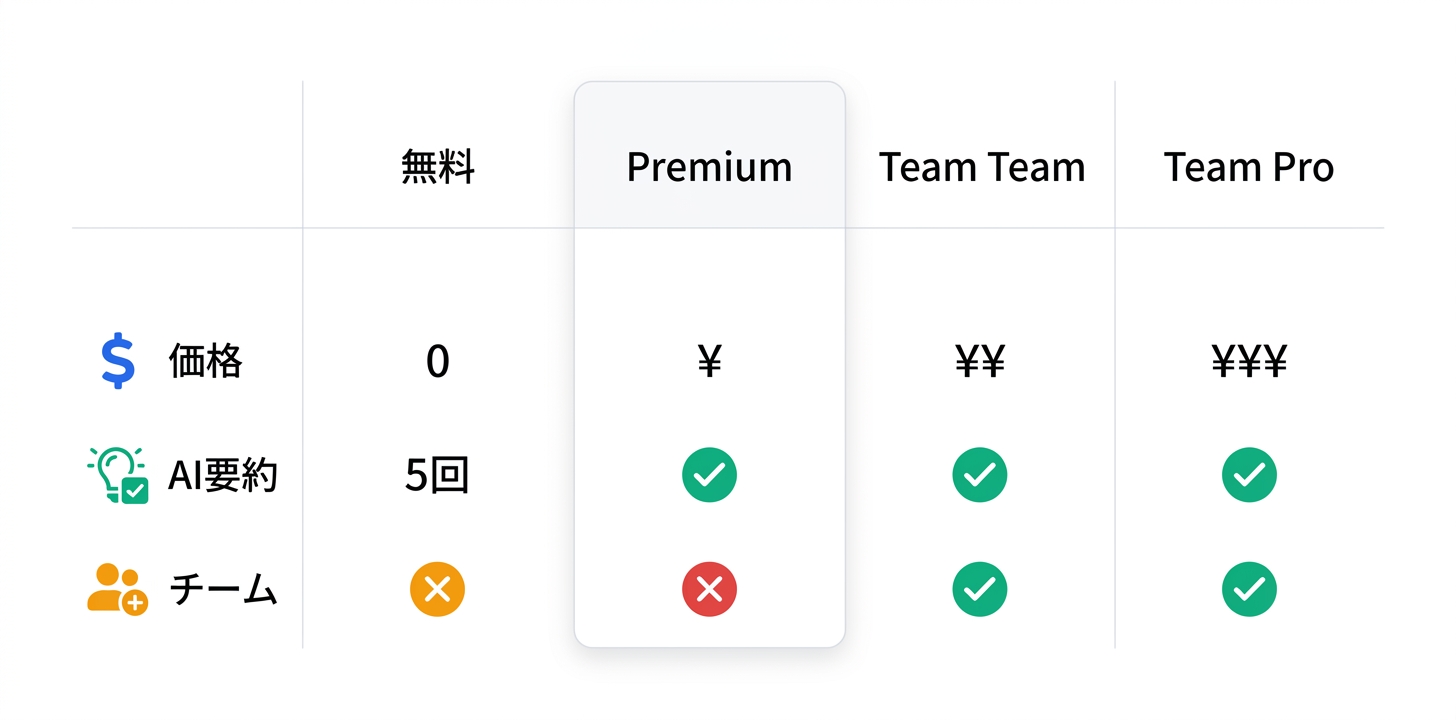Click the Team Pro チーム green checkmark
This screenshot has width=1456, height=720.
(x=1249, y=589)
